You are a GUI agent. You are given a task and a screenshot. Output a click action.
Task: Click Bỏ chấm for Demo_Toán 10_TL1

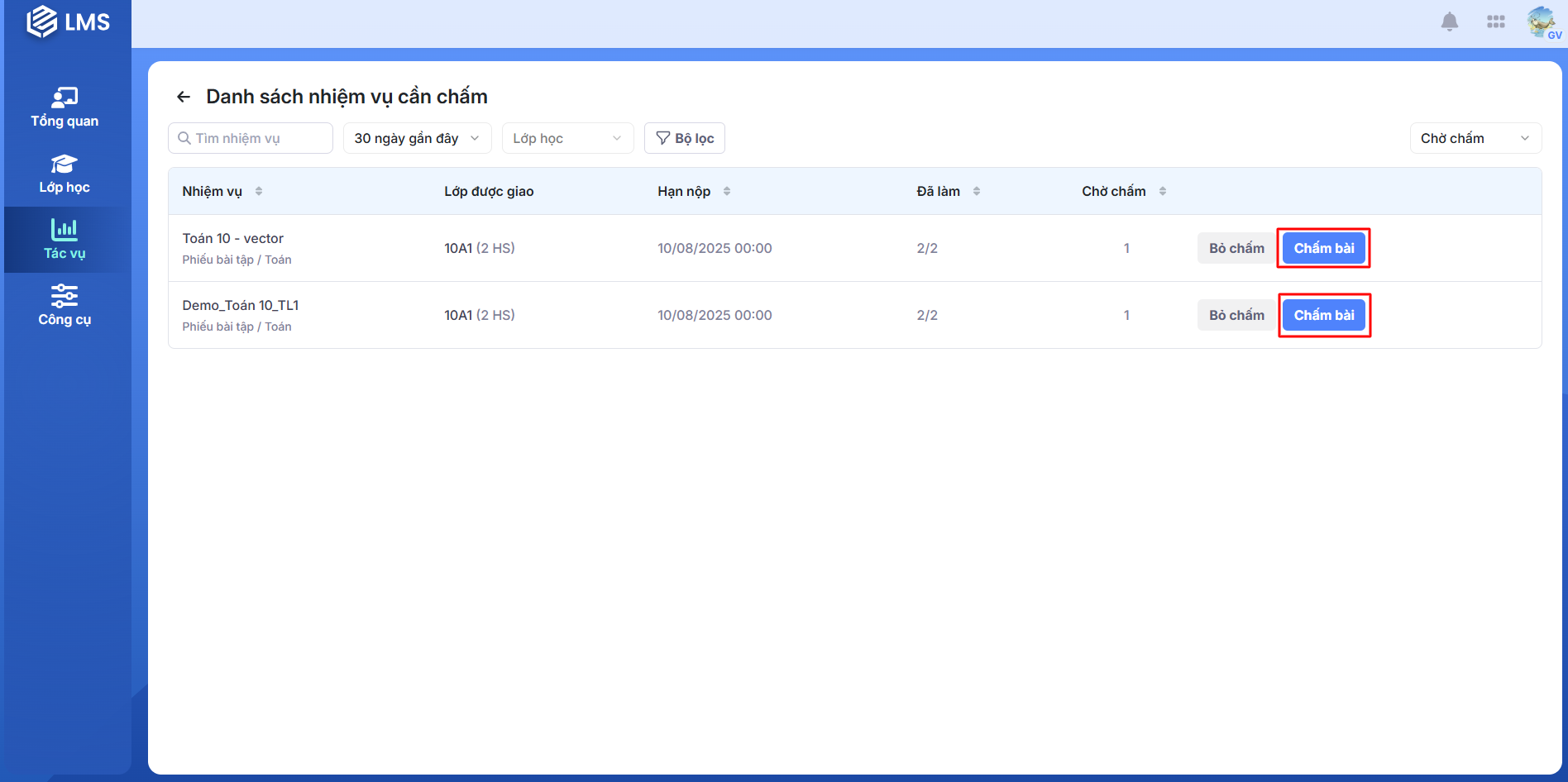point(1236,315)
